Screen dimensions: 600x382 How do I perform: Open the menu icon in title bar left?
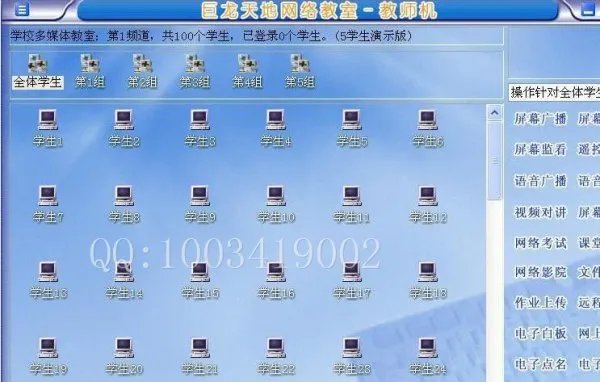point(22,9)
